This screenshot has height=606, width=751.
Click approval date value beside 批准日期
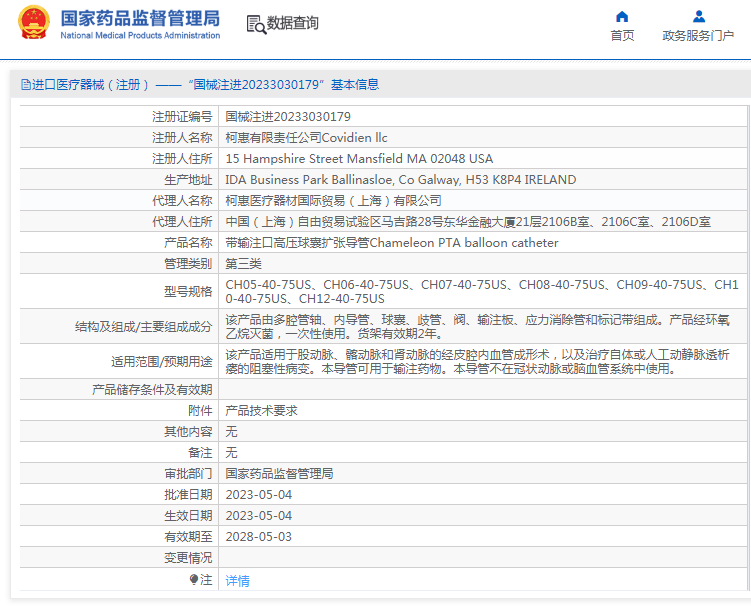click(259, 495)
